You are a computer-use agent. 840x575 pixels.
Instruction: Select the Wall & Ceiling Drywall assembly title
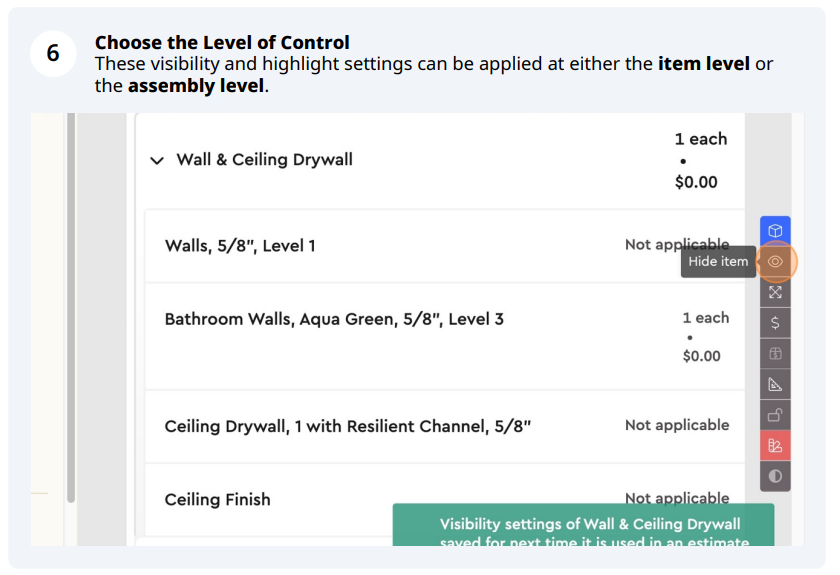click(x=265, y=160)
